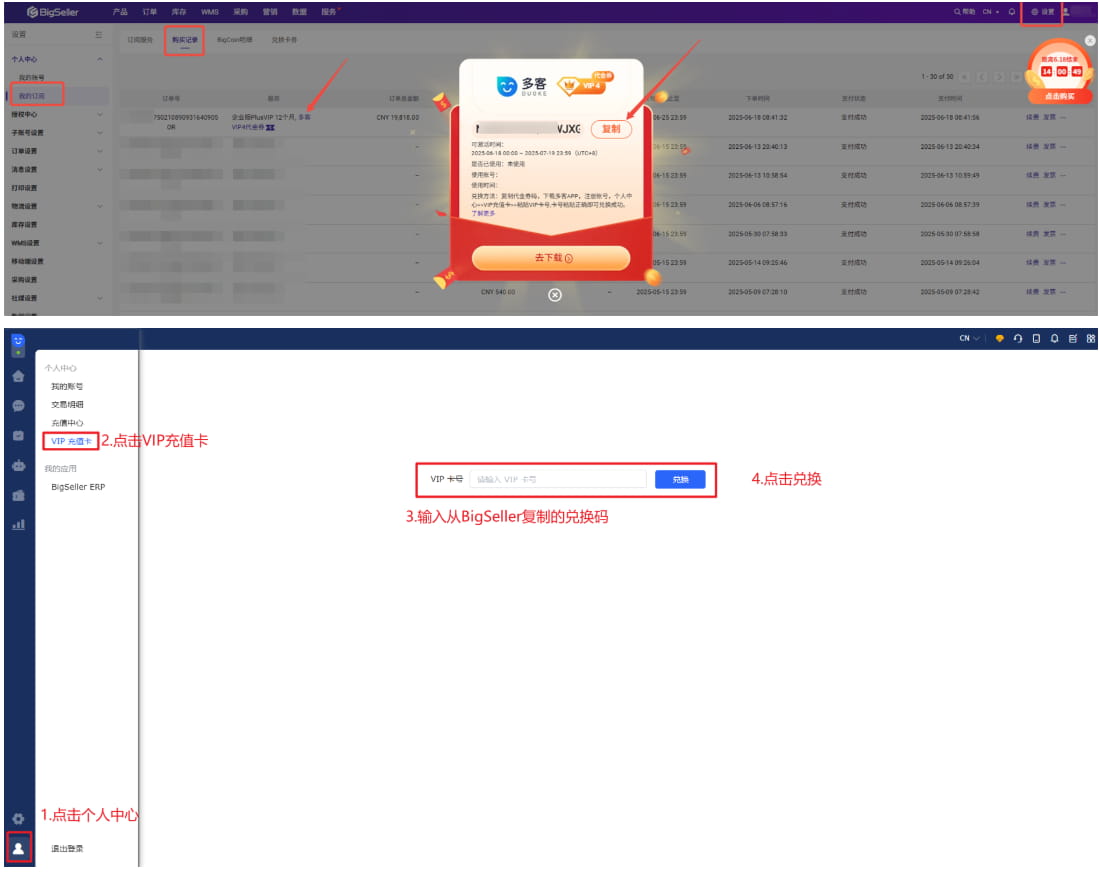Viewport: 1099px width, 890px height.
Task: Click the Duoke VIP diamond icon
Action: coord(999,338)
